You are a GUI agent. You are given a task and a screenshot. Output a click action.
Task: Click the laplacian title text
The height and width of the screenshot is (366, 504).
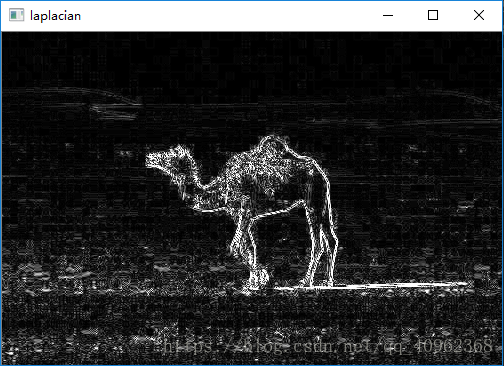click(55, 16)
